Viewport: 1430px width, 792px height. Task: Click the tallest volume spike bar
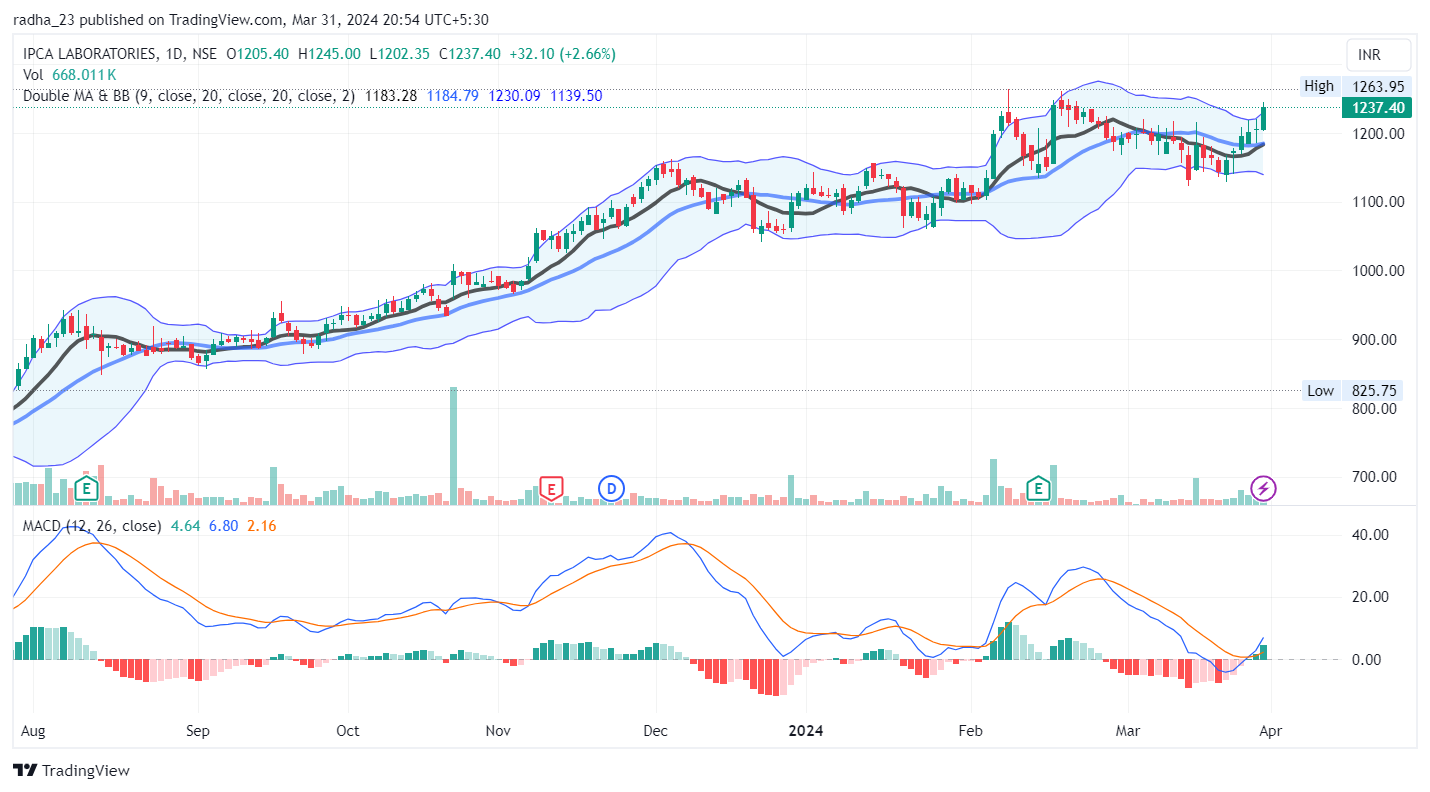click(x=453, y=445)
